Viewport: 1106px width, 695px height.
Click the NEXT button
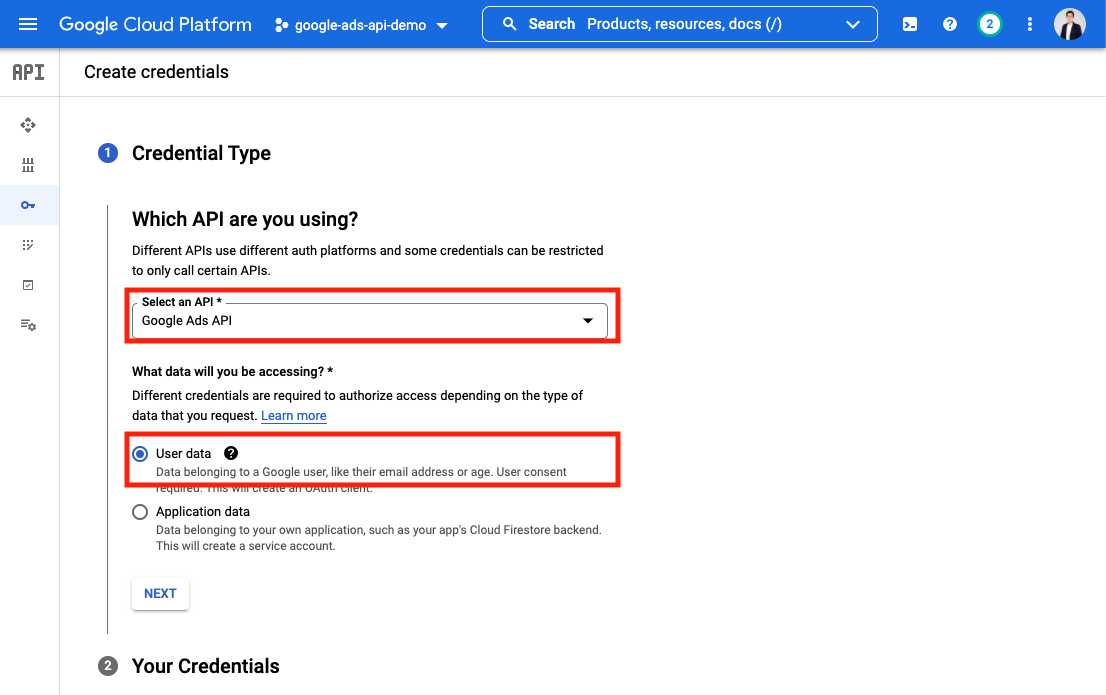160,593
